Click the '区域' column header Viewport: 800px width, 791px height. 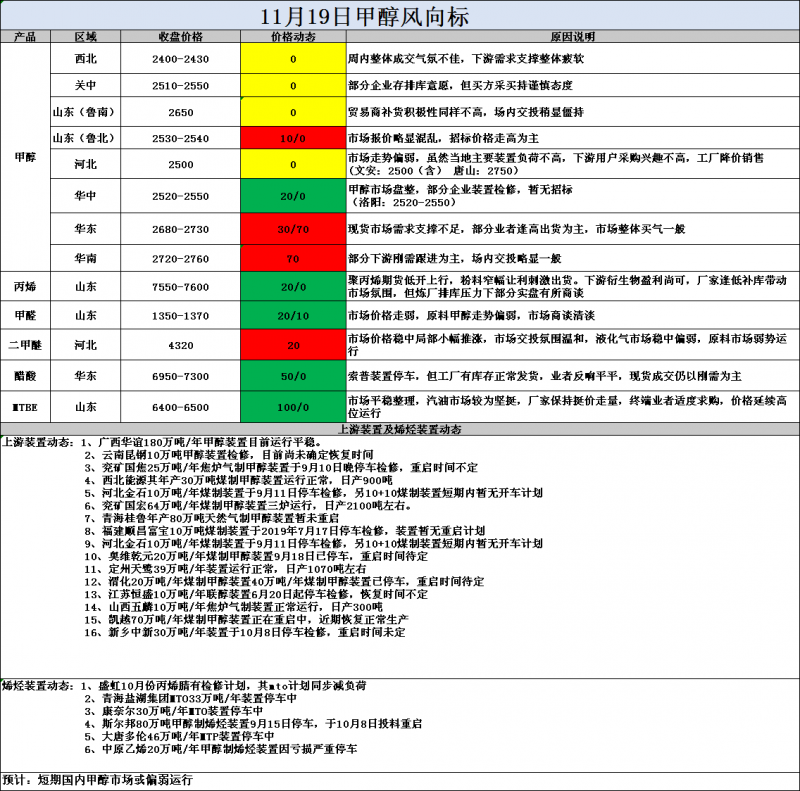(86, 36)
